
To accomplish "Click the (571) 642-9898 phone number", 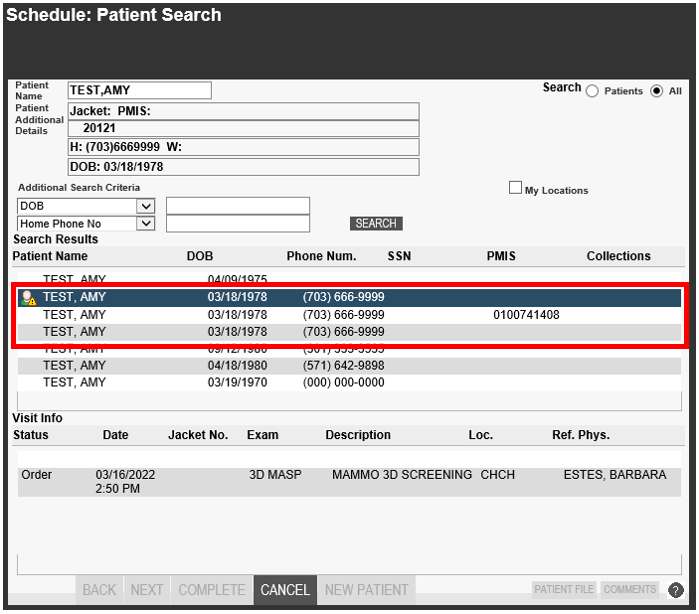I will pos(344,366).
